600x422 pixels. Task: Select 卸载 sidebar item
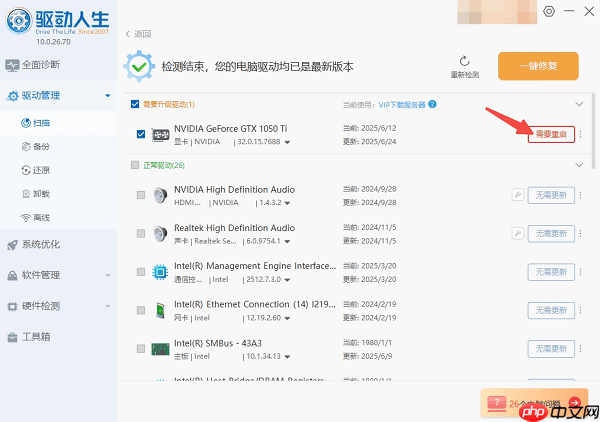36,194
